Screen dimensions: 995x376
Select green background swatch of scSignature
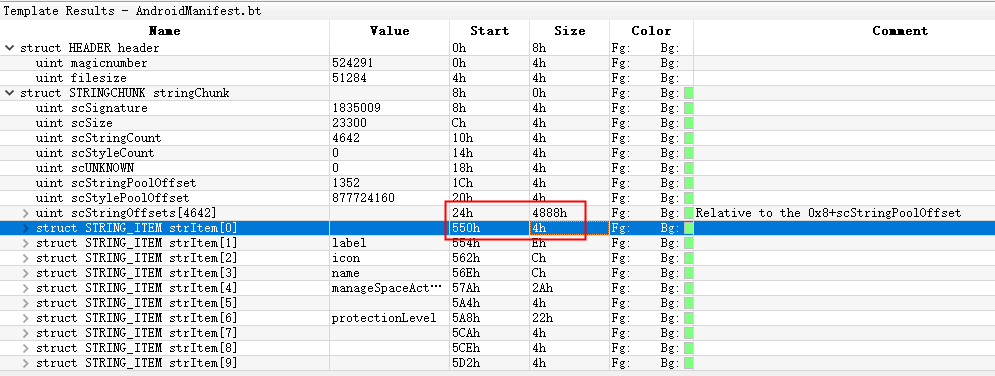click(x=688, y=108)
